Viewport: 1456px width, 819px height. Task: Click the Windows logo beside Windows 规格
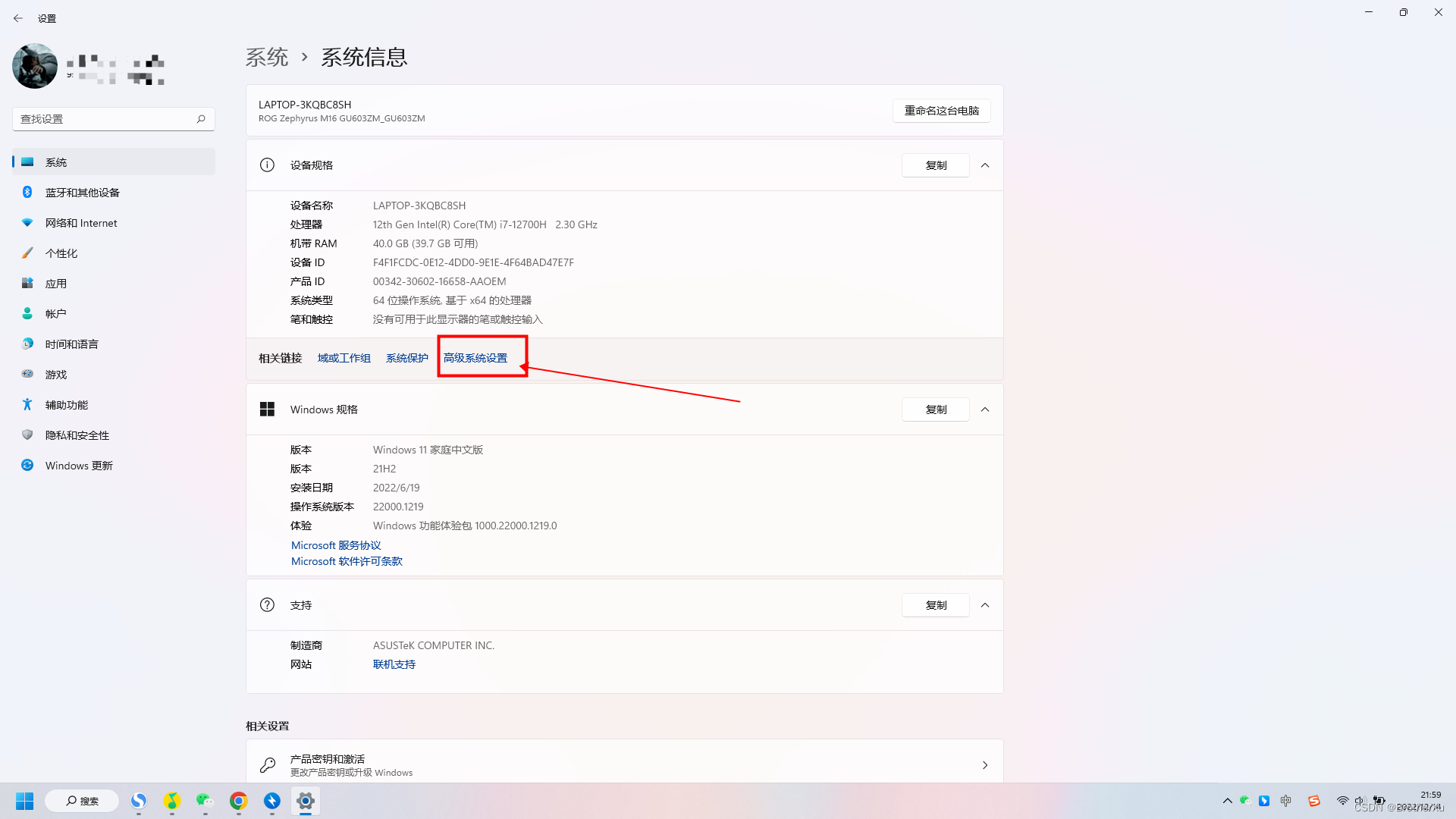pyautogui.click(x=267, y=409)
